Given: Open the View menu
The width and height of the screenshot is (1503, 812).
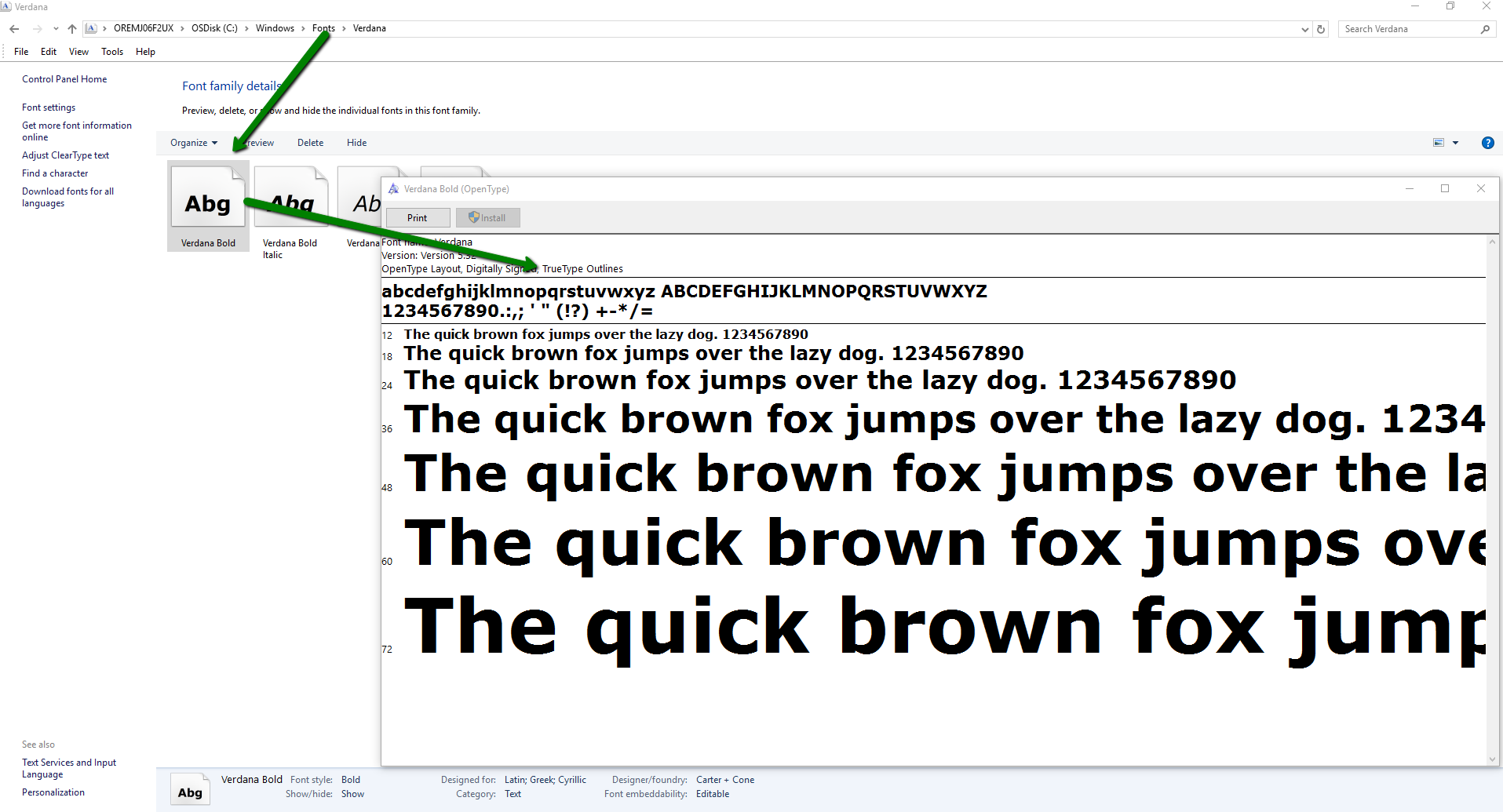Looking at the screenshot, I should point(78,52).
